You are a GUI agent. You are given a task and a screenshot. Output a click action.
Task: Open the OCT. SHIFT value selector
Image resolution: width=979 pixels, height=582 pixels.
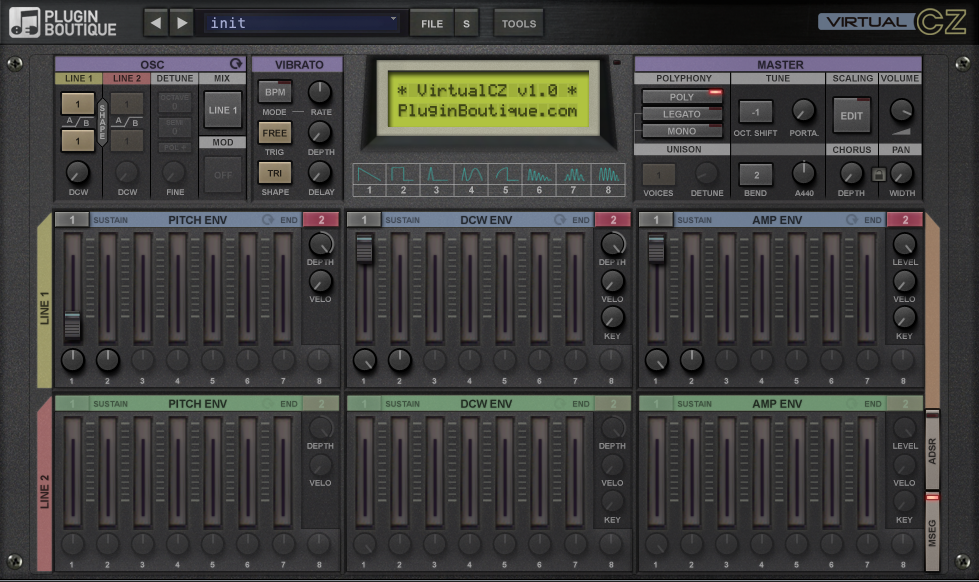(755, 112)
